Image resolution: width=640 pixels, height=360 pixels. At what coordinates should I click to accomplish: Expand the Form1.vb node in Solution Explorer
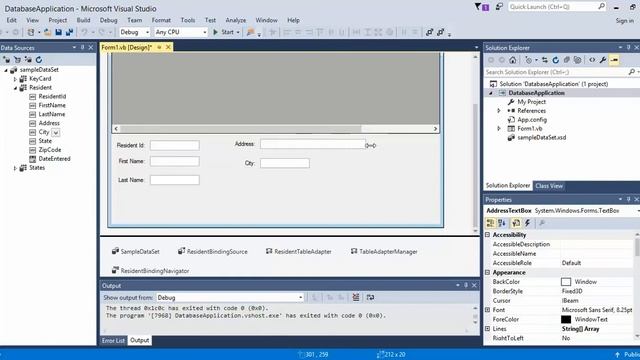[498, 129]
